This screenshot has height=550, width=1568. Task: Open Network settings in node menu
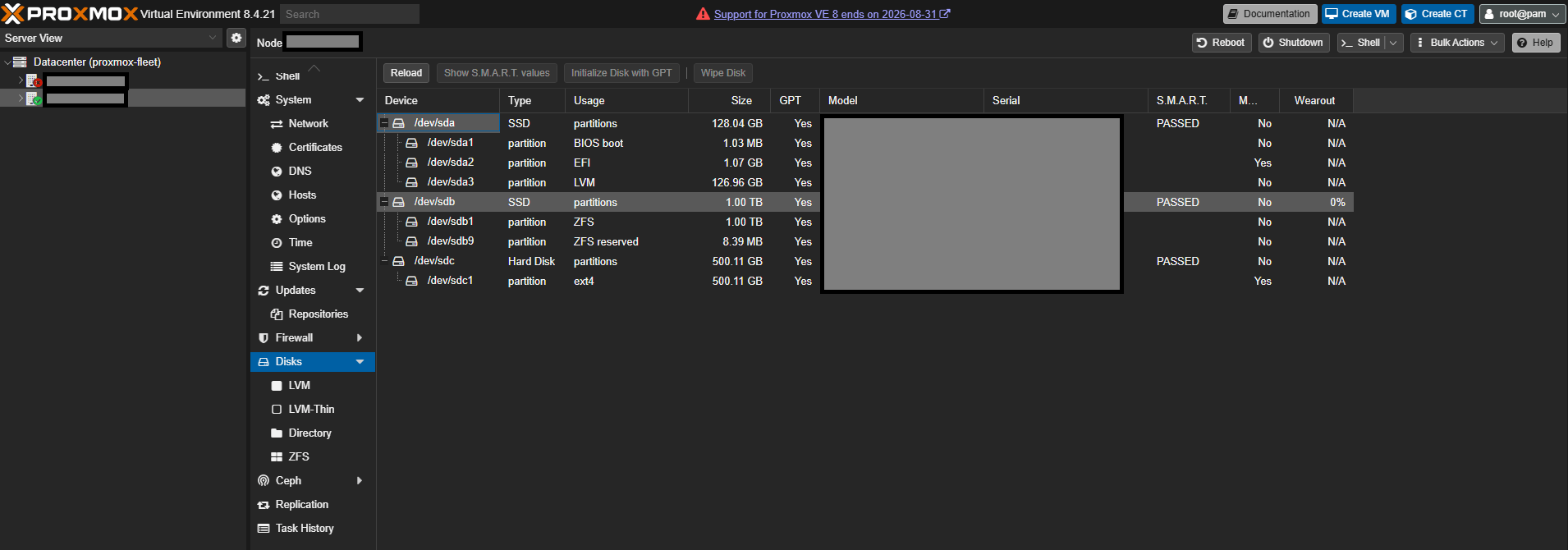click(x=308, y=123)
